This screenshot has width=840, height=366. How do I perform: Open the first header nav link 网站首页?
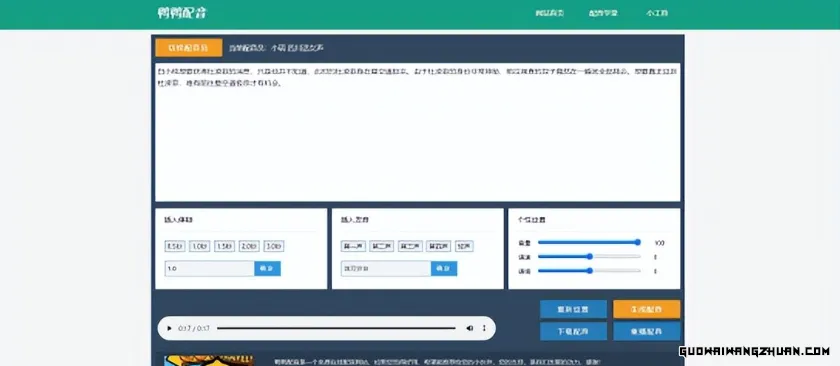click(549, 13)
